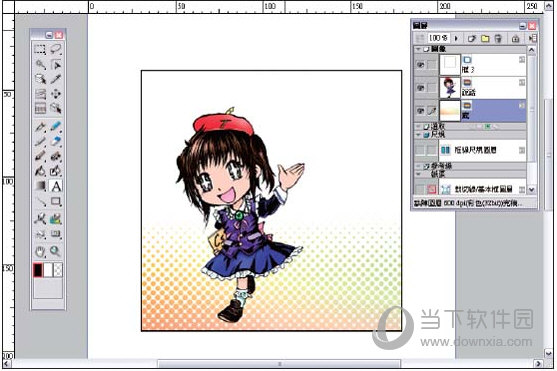Collapse the 尺規 ruler group

point(419,134)
